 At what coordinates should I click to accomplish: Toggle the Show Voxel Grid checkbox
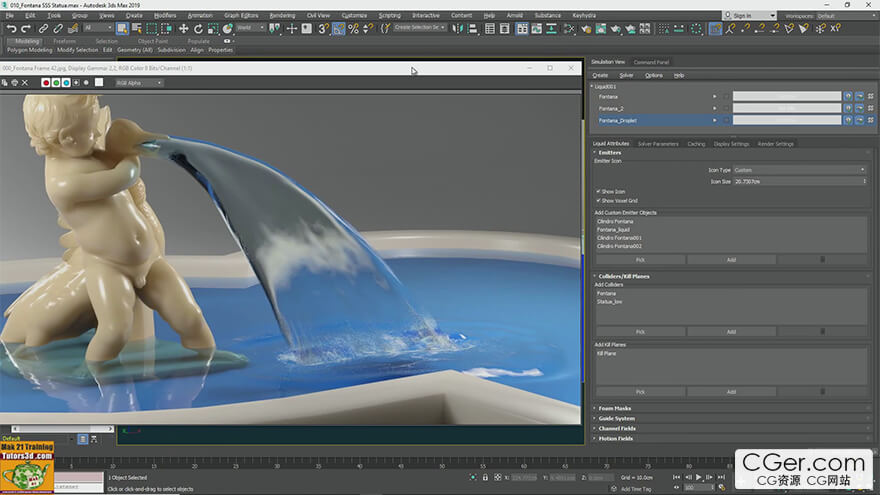598,200
